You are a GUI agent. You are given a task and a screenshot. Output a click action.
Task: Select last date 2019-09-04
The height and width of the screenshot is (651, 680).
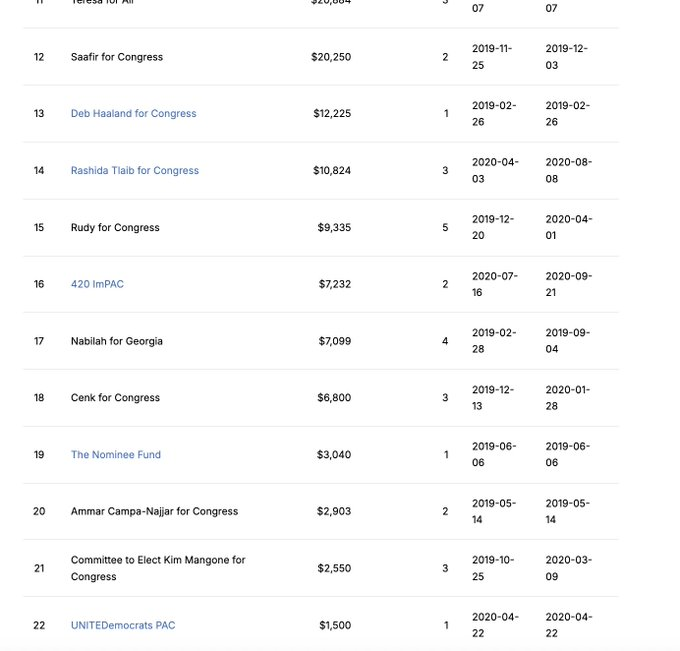click(568, 341)
